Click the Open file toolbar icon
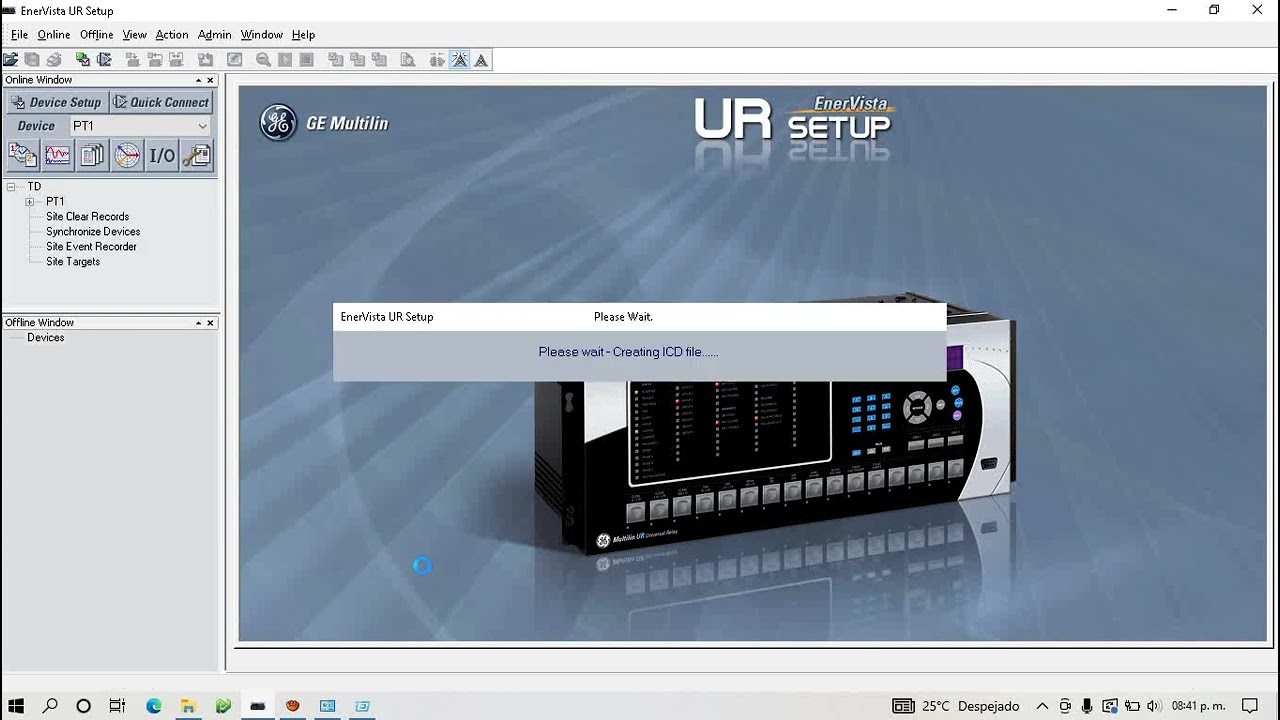The image size is (1280, 720). [x=10, y=60]
